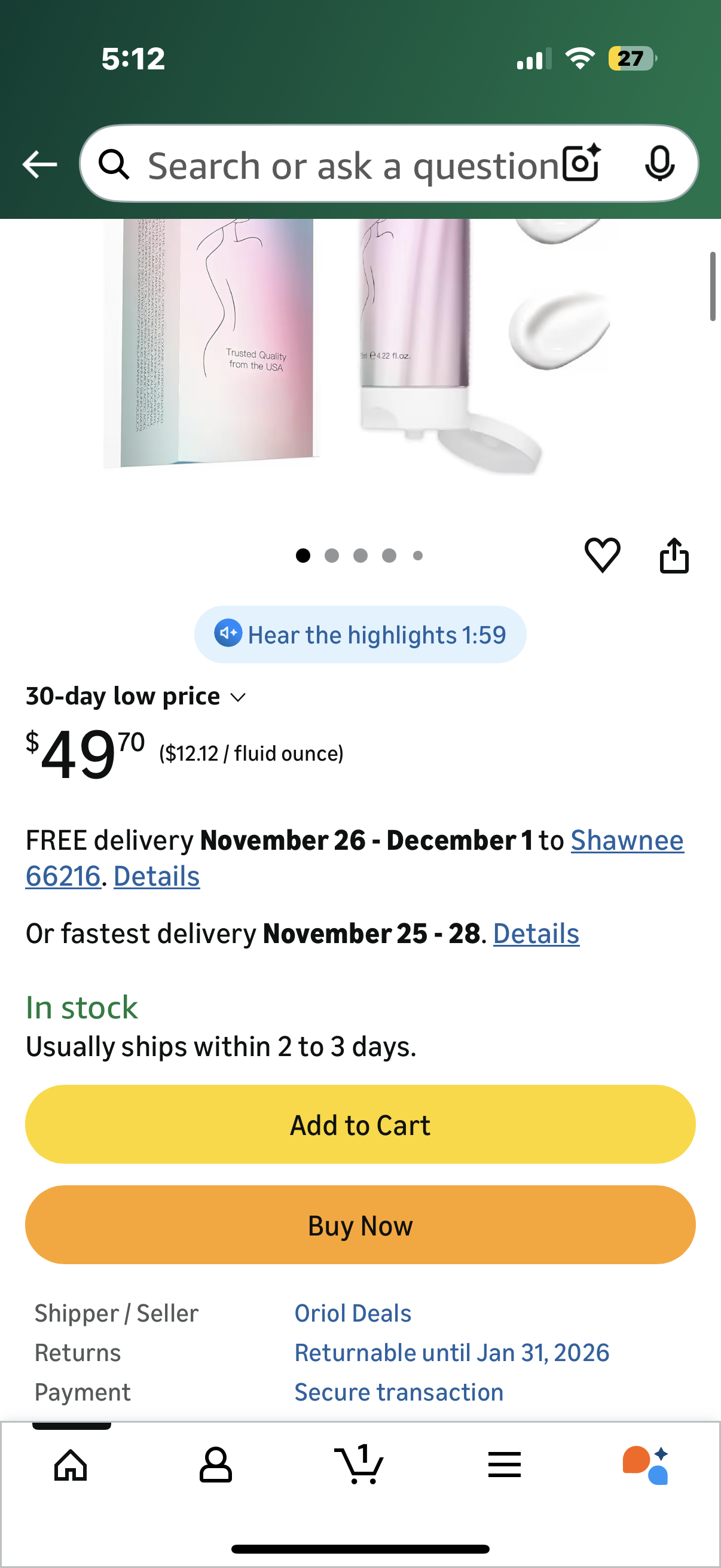The image size is (721, 1568).
Task: Tap the back arrow
Action: pos(39,164)
